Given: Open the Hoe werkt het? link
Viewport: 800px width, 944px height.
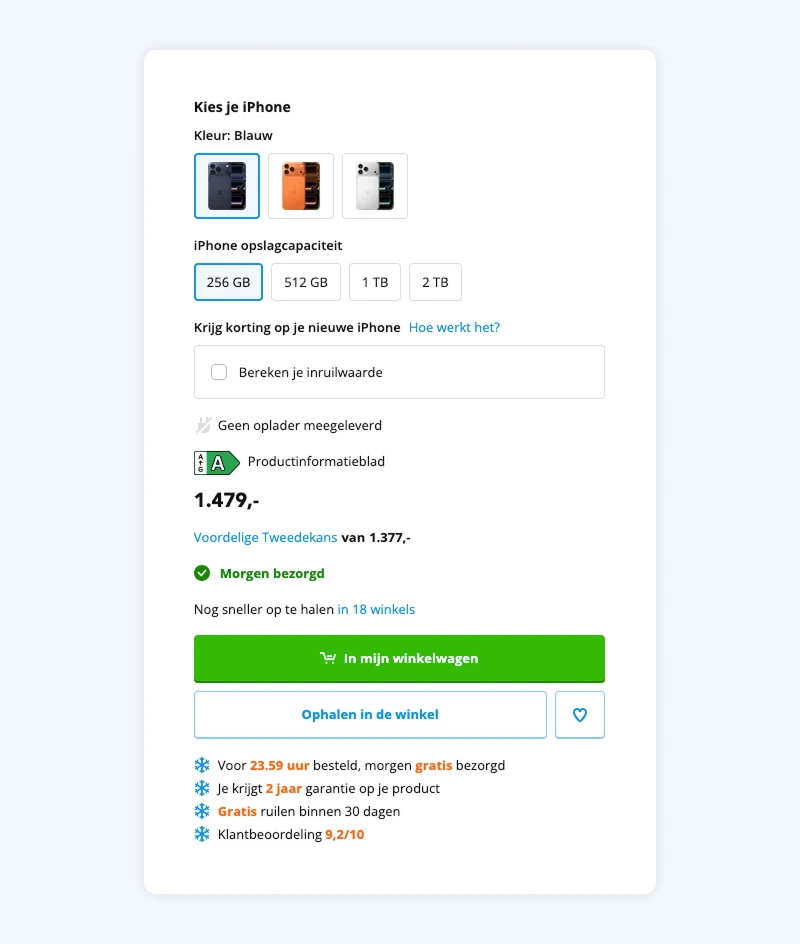Looking at the screenshot, I should (x=454, y=328).
